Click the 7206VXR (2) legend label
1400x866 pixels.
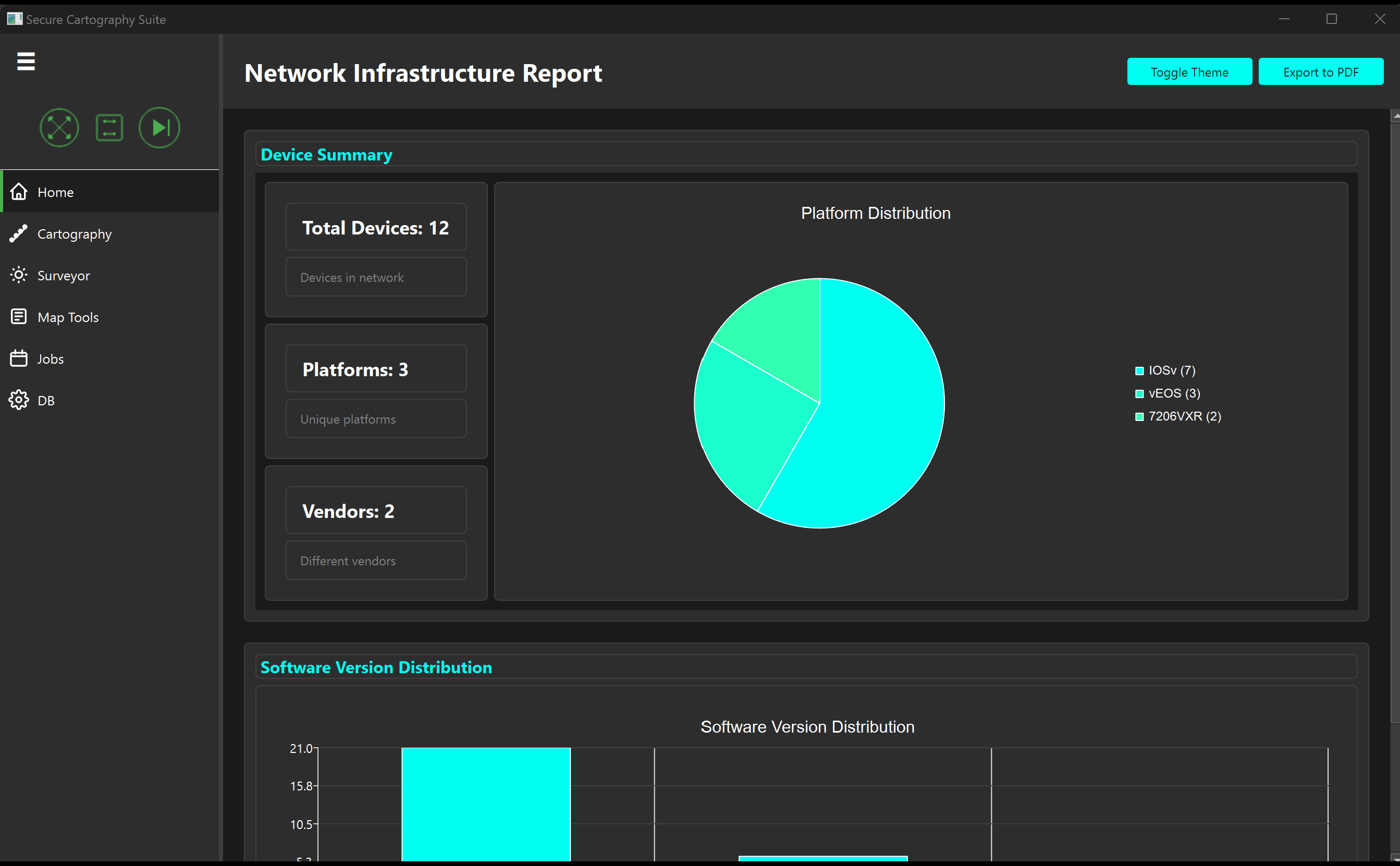[1185, 416]
